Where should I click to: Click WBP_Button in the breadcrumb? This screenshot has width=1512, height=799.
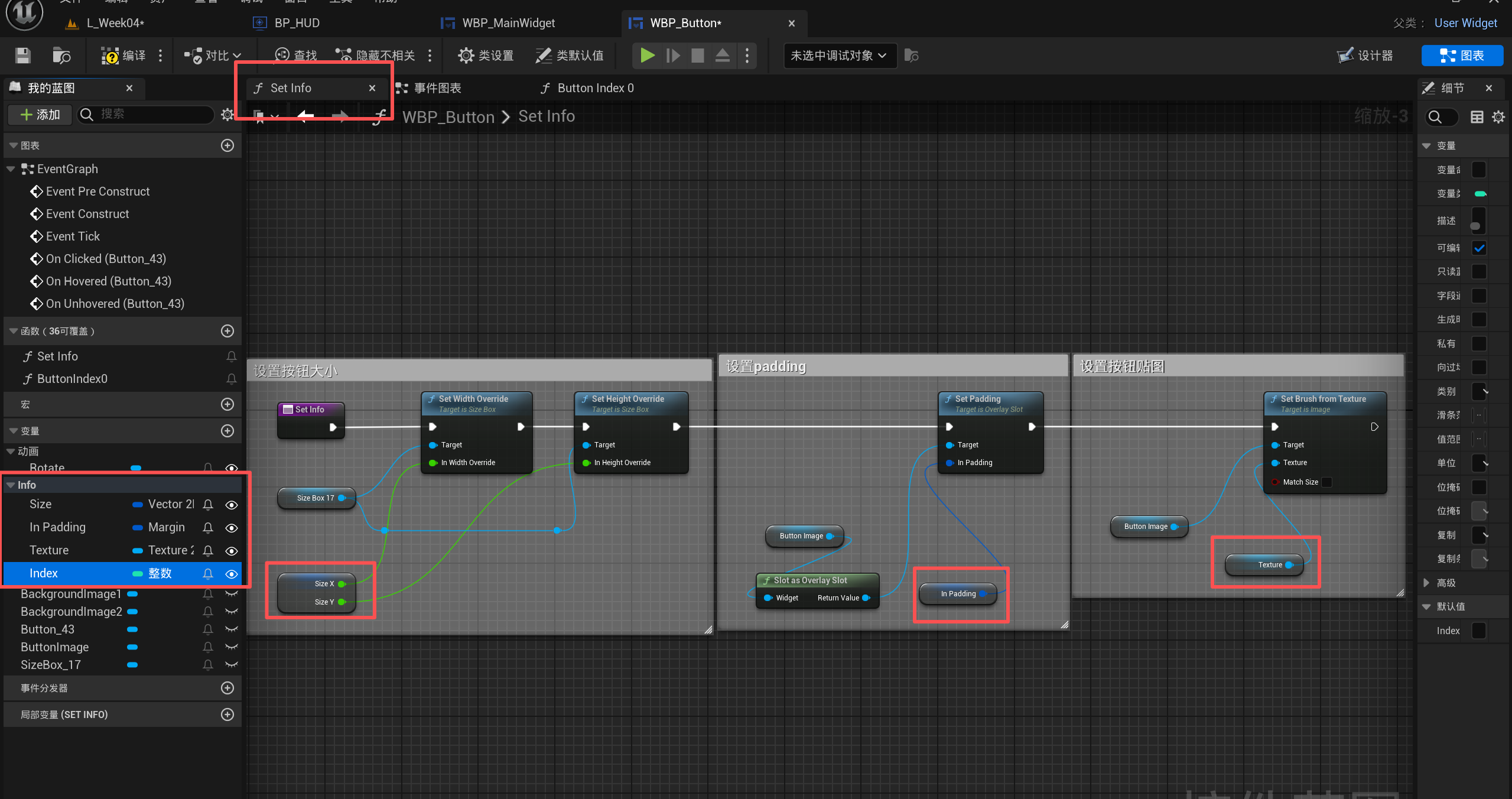click(x=448, y=116)
